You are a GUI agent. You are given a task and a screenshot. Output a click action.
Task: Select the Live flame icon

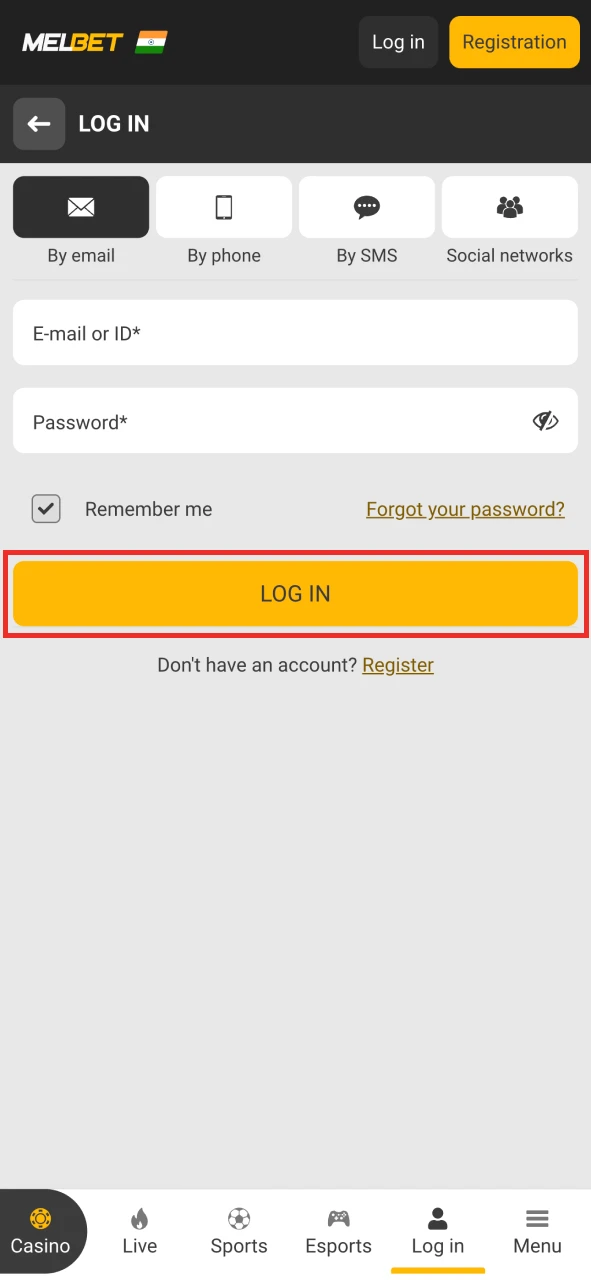pos(139,1218)
